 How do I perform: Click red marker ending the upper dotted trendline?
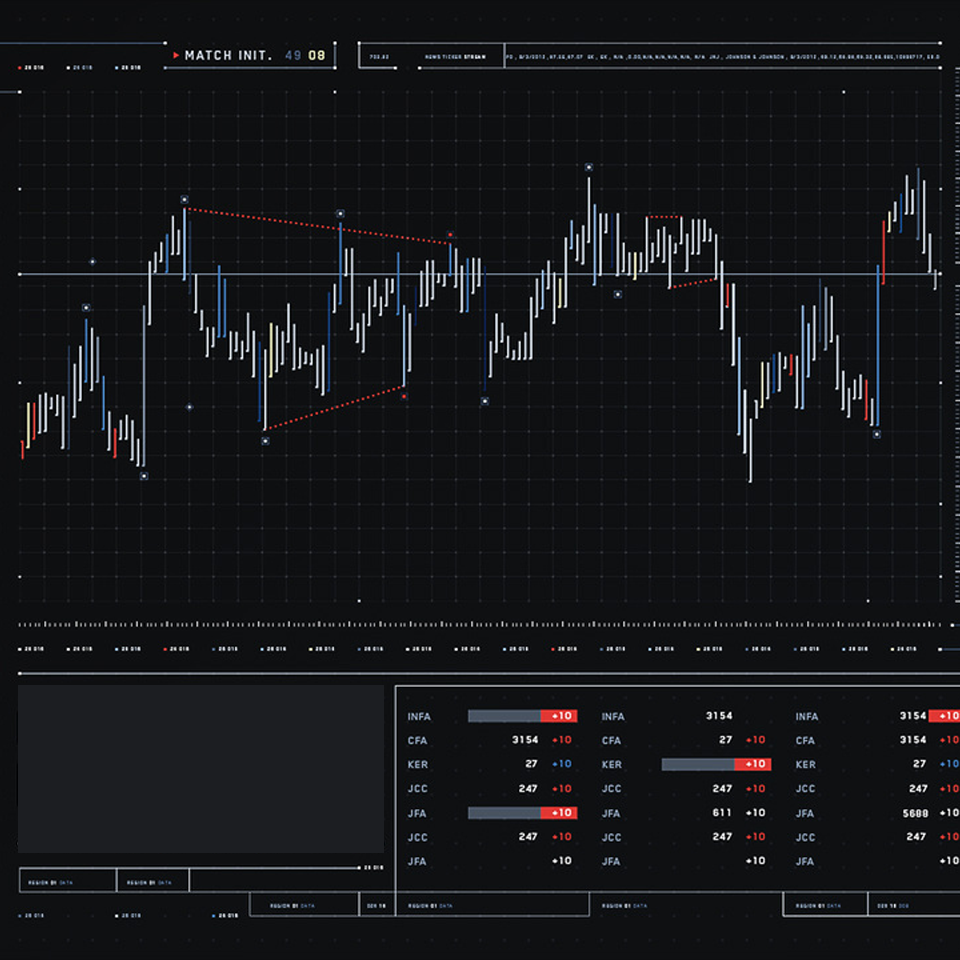(x=450, y=234)
